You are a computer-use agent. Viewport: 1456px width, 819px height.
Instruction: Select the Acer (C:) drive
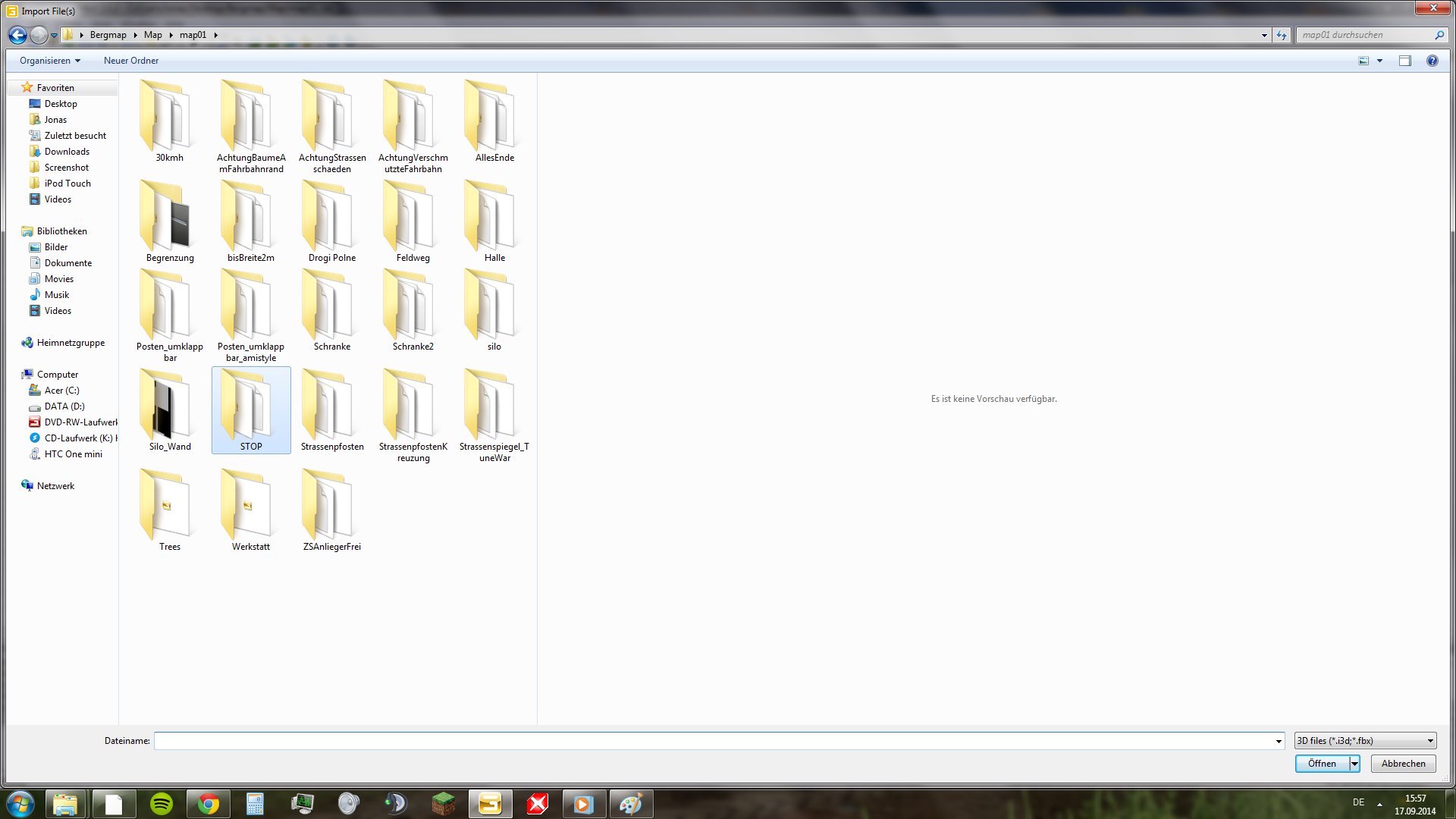(61, 391)
